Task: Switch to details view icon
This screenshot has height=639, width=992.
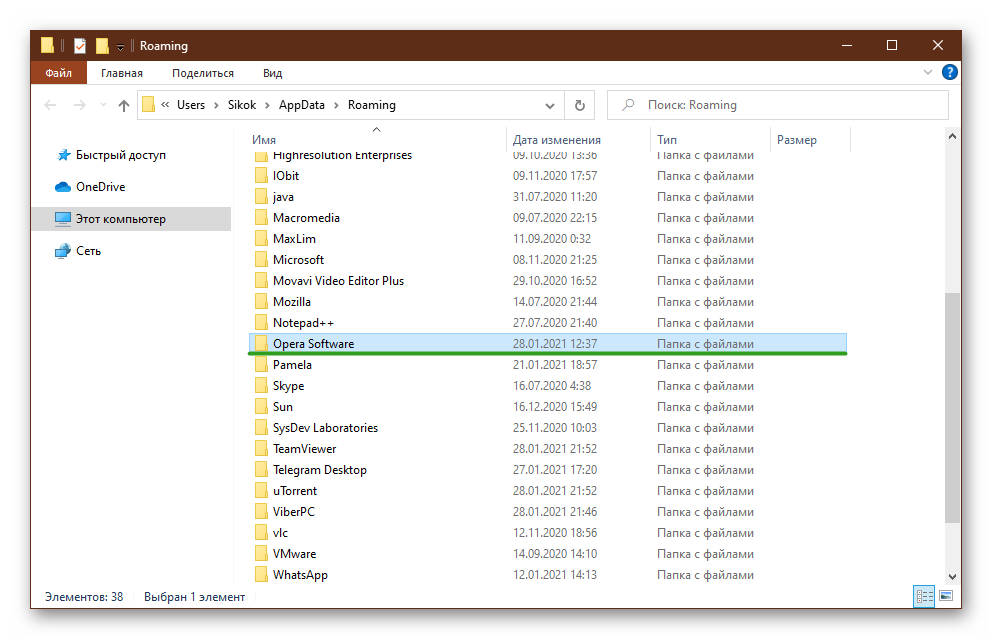Action: [923, 596]
